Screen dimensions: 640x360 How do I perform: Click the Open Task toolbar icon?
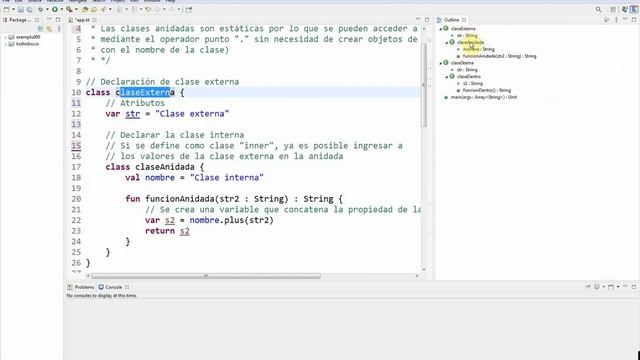pos(94,9)
